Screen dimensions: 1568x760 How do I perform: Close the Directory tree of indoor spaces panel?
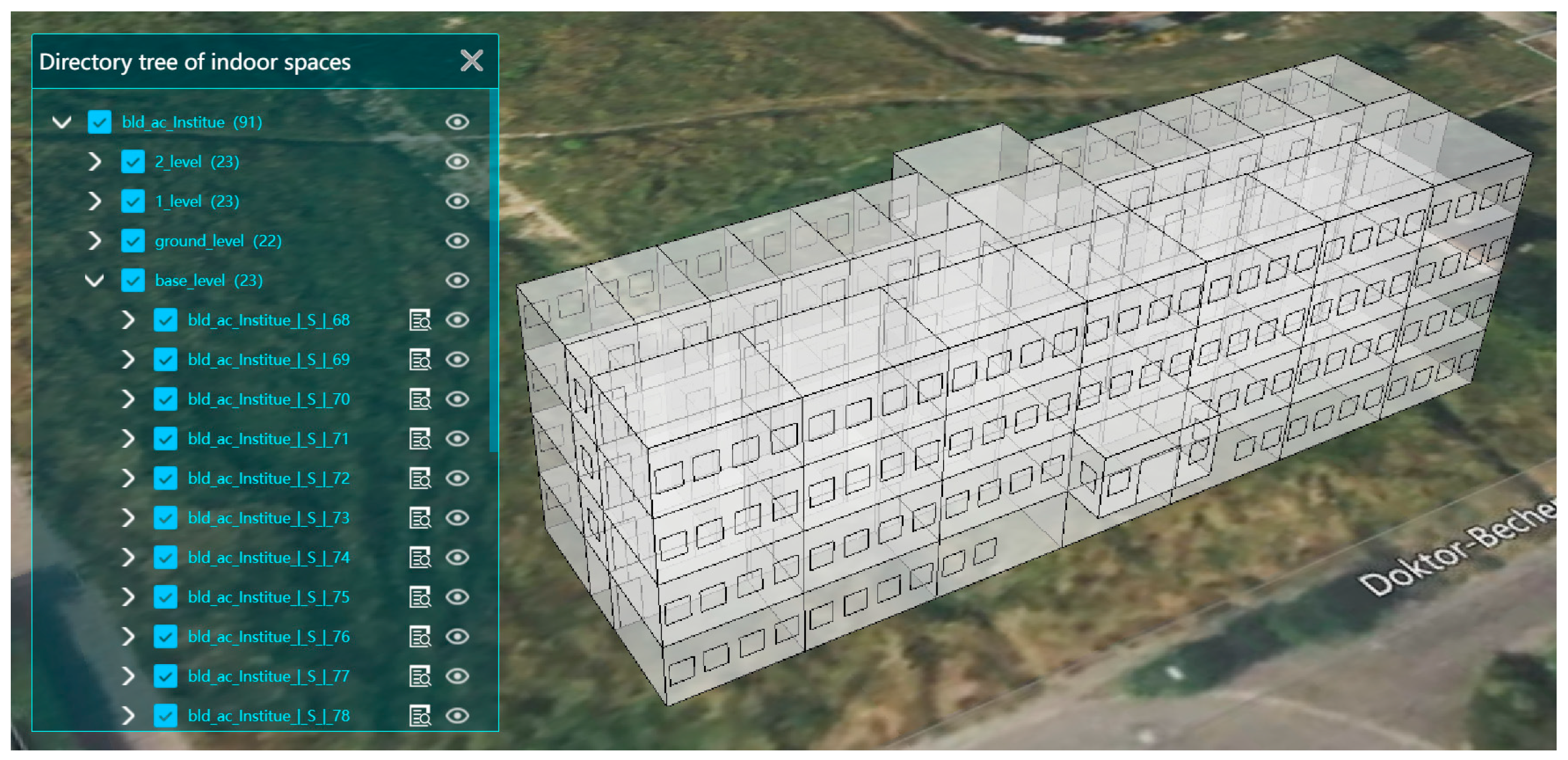pos(471,61)
